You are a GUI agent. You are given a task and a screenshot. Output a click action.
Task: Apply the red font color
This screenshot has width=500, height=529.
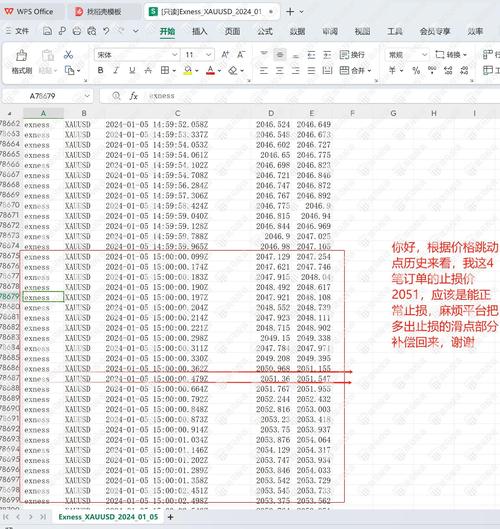(x=210, y=71)
